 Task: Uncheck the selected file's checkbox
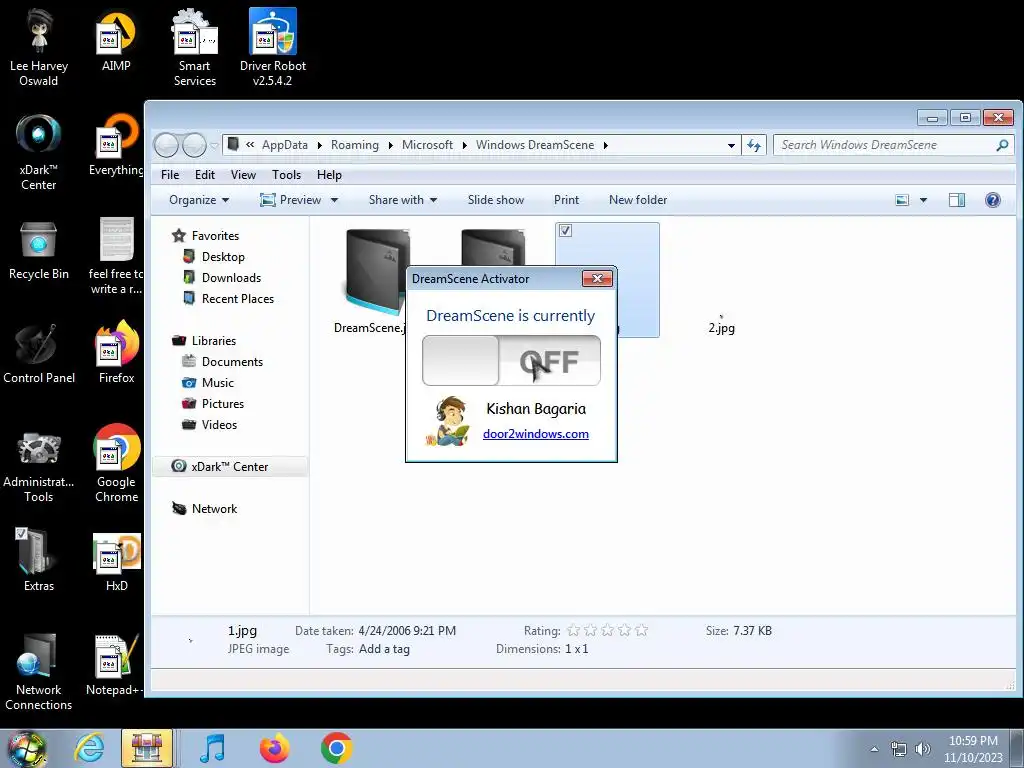tap(566, 231)
